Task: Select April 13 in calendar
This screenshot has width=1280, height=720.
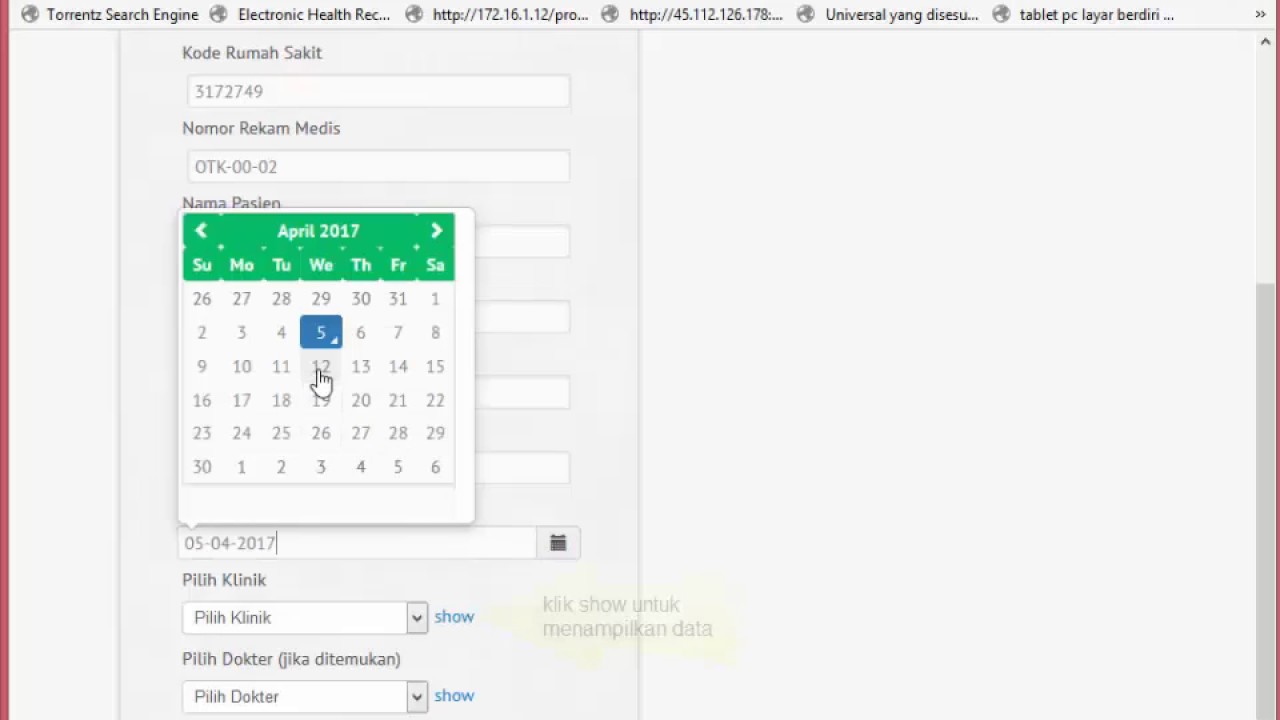Action: pos(361,366)
